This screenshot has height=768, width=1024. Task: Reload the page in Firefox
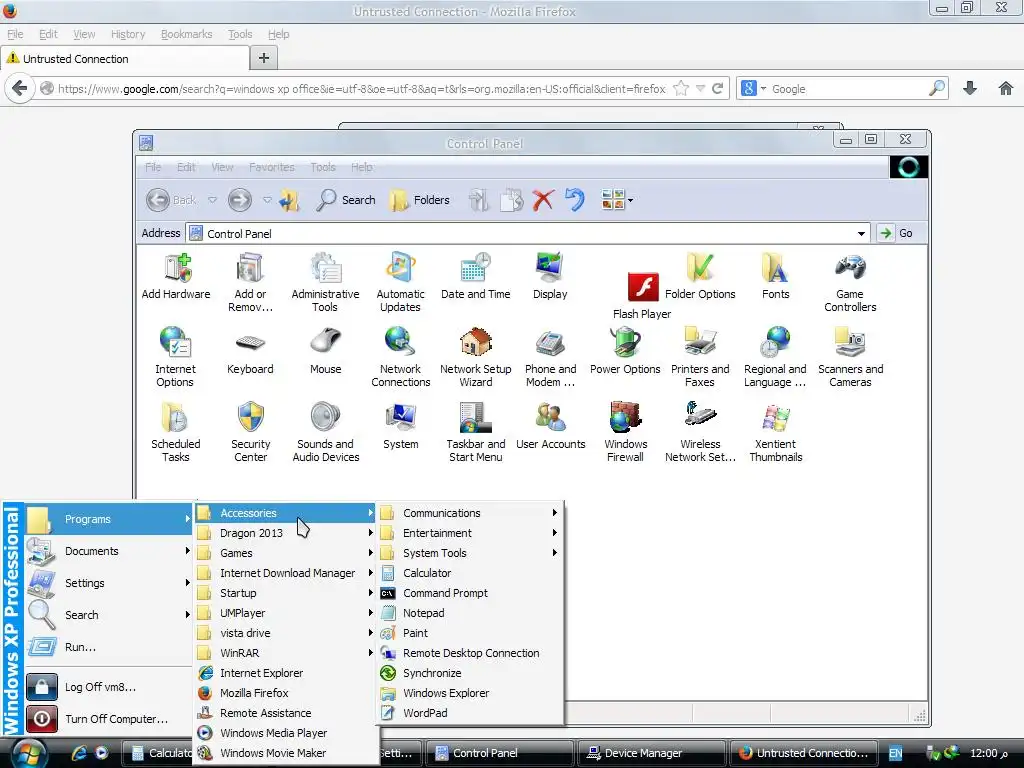pyautogui.click(x=717, y=88)
